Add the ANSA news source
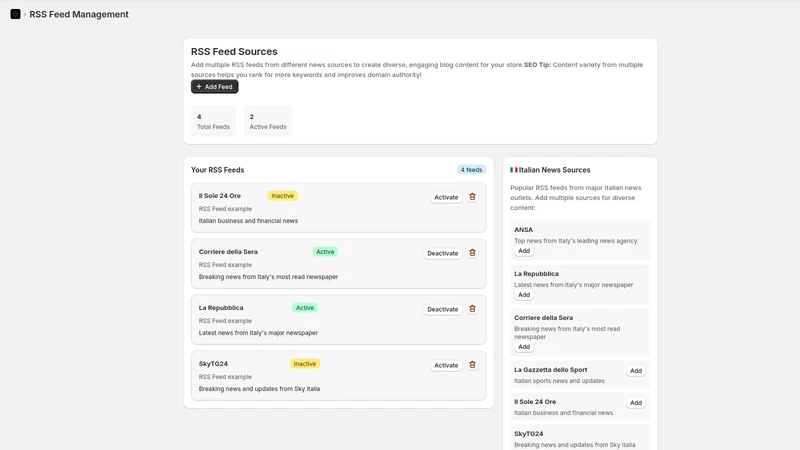The width and height of the screenshot is (800, 450). tap(524, 251)
